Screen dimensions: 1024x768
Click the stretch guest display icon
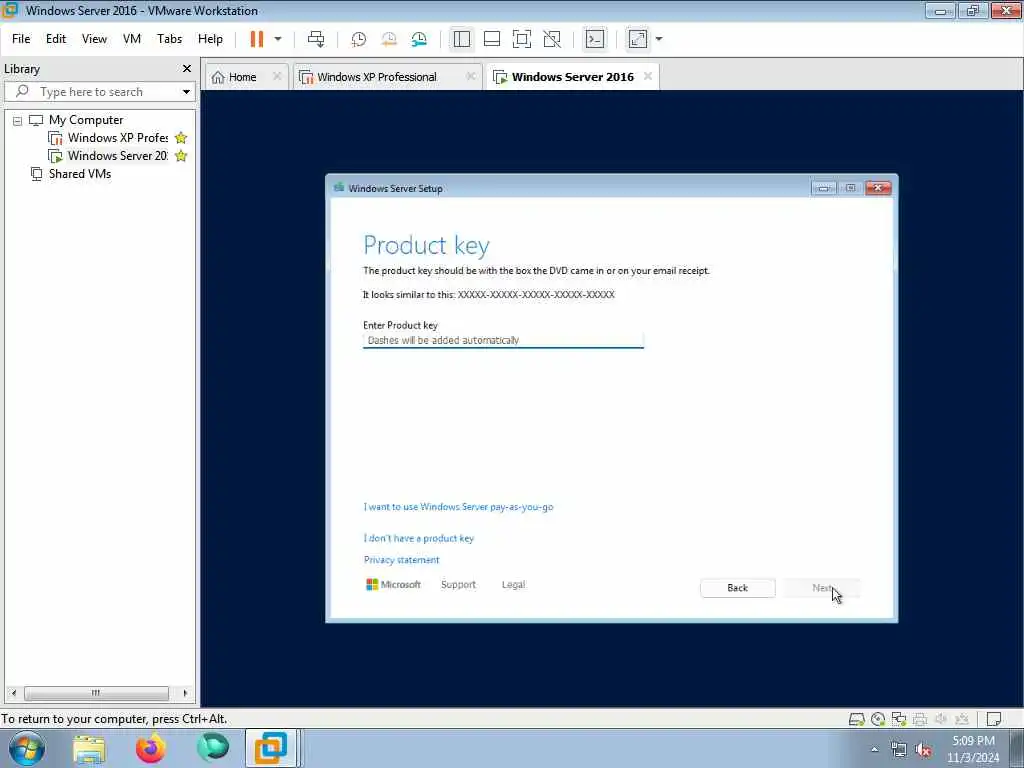pyautogui.click(x=638, y=39)
